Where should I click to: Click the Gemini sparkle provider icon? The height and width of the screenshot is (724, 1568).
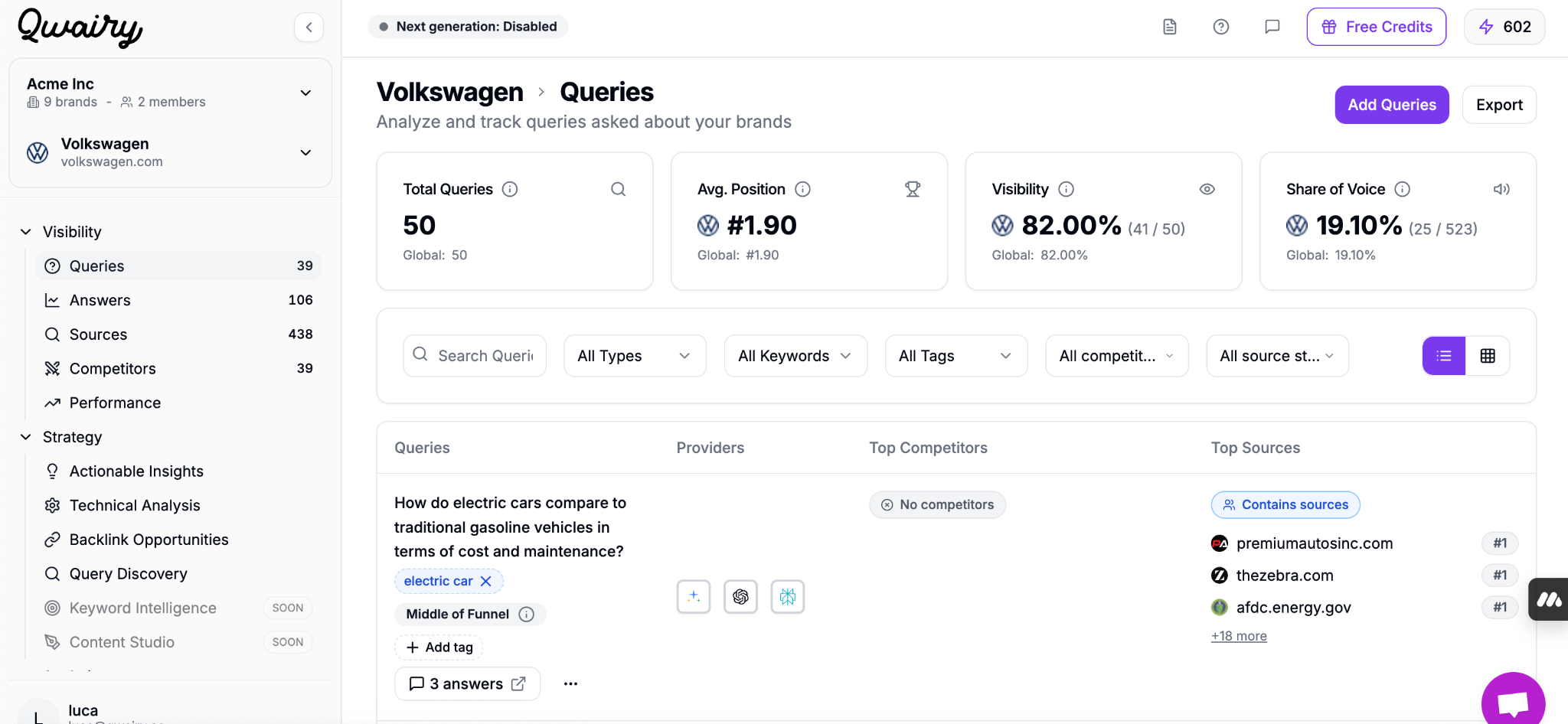tap(694, 596)
